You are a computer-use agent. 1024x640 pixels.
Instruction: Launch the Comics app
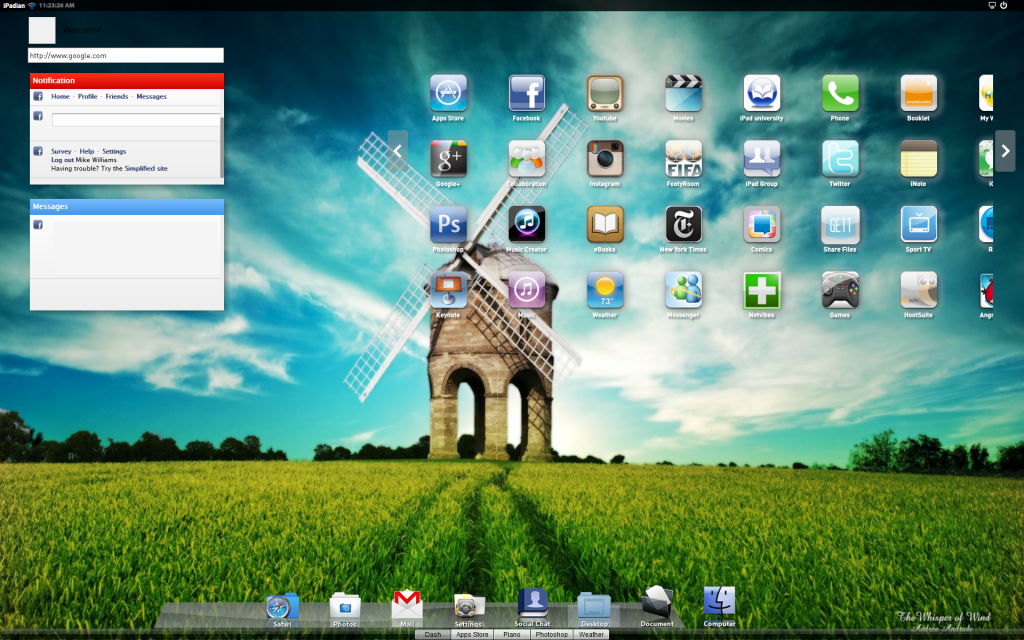pos(761,224)
